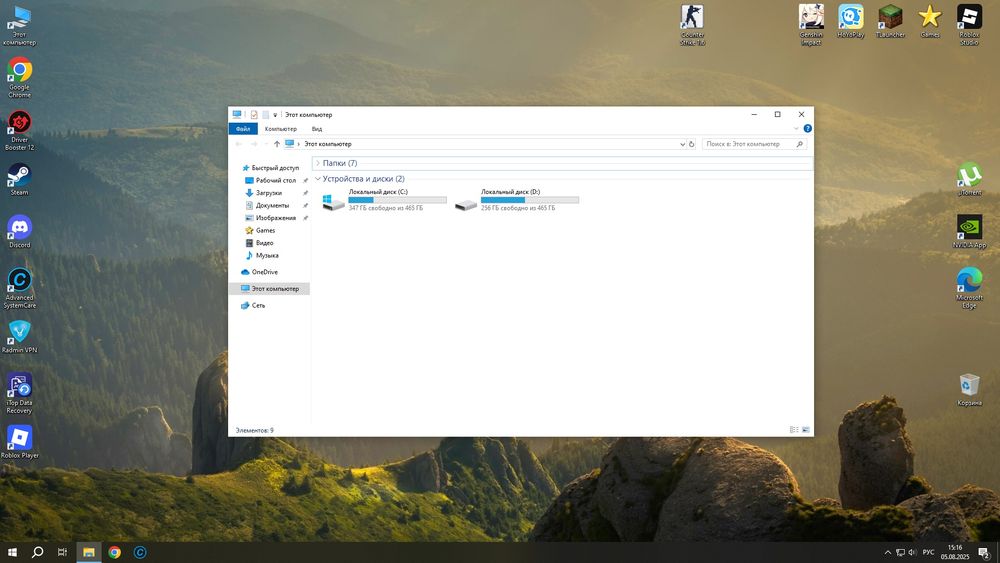The image size is (1000, 563).
Task: Switch to the large thumbnails view
Action: [805, 430]
